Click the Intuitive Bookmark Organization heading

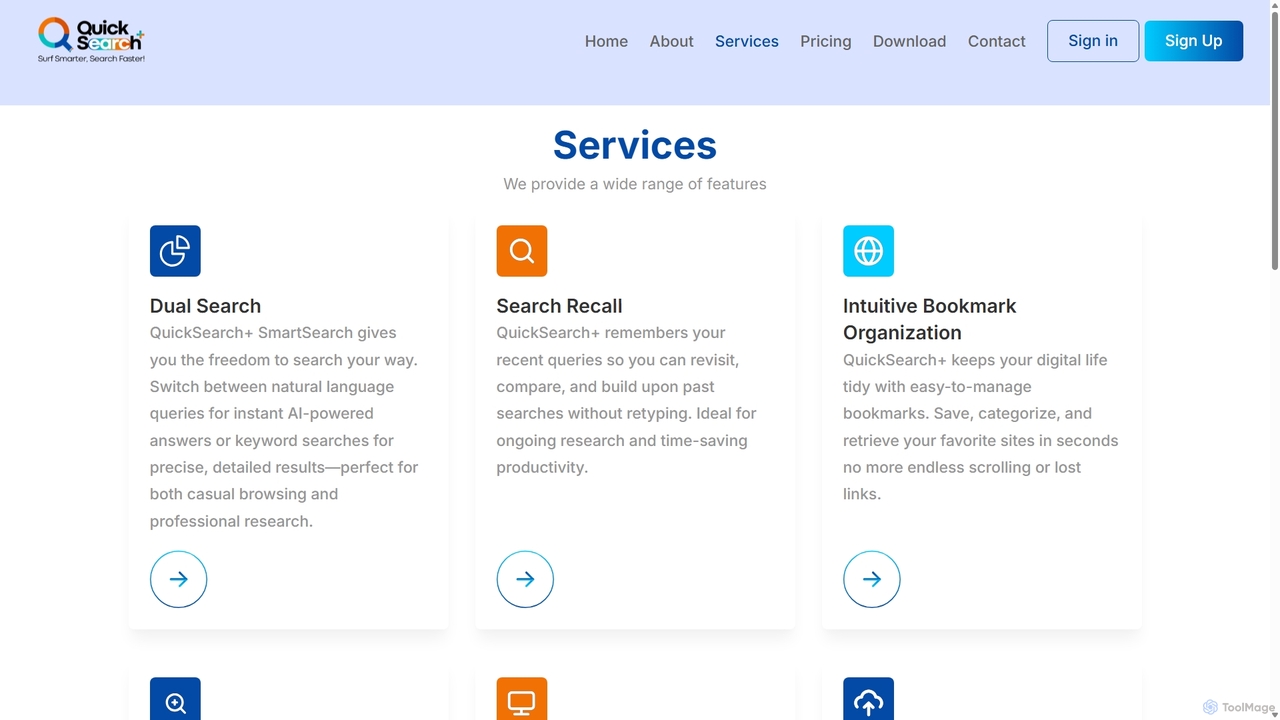[x=930, y=319]
